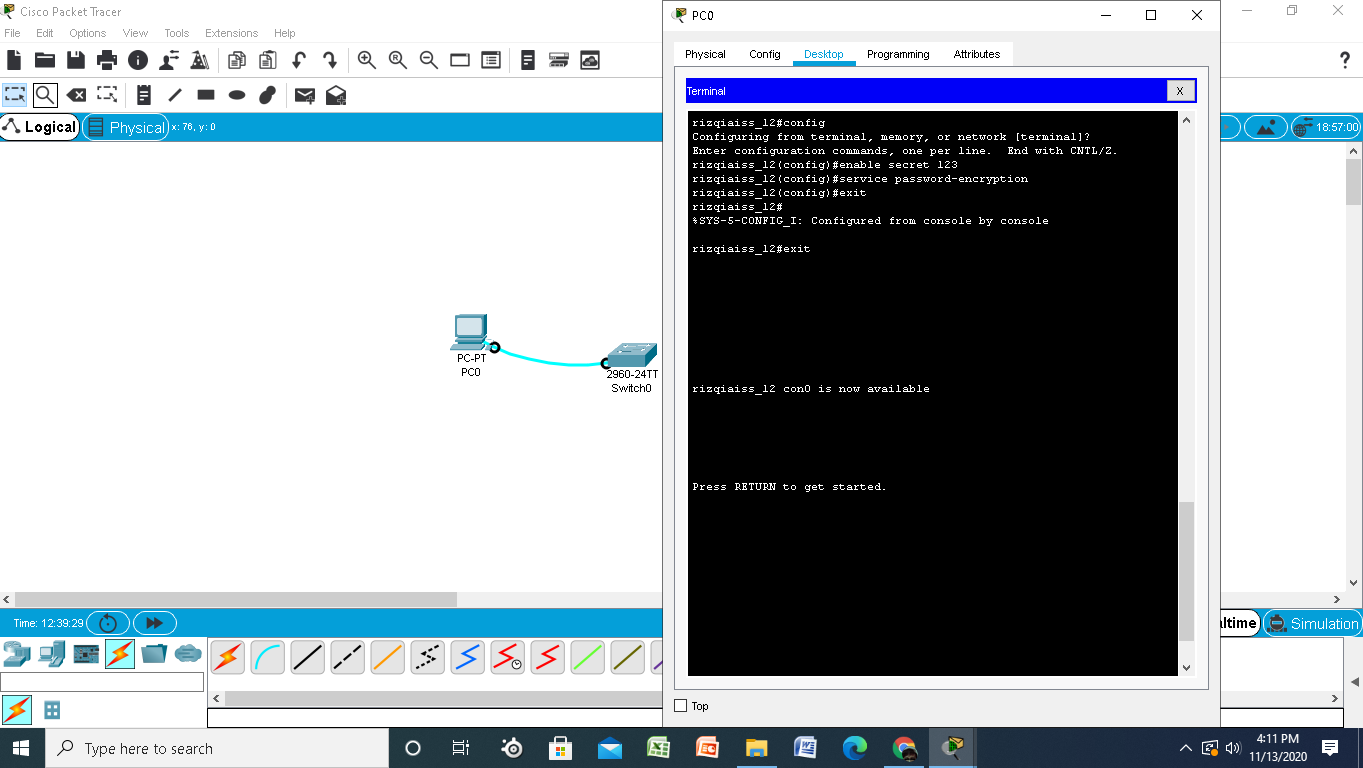Image resolution: width=1363 pixels, height=768 pixels.
Task: Switch to the Attributes tab in PC0
Action: (977, 54)
